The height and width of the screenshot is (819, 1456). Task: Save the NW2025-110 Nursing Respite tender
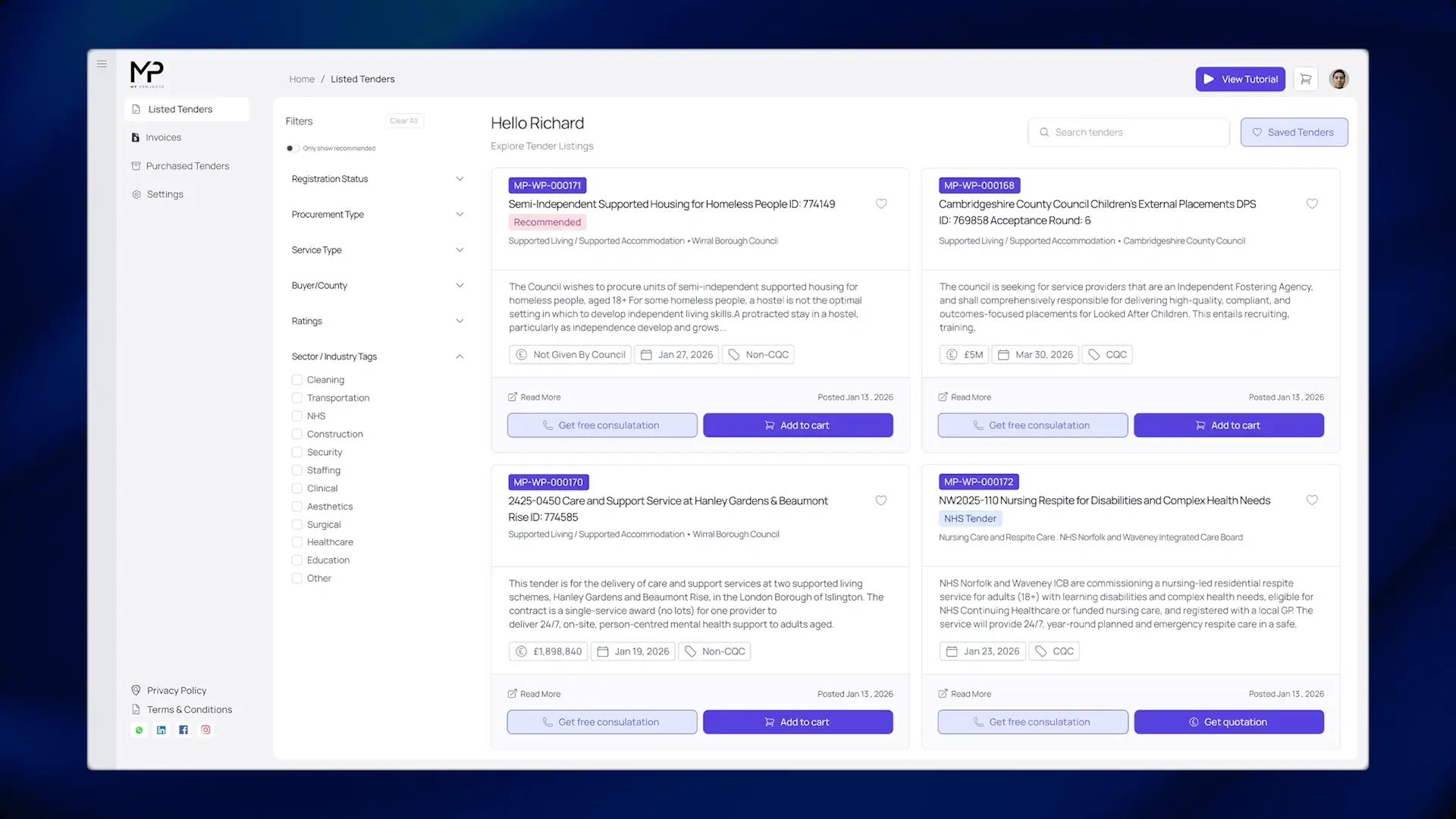(x=1312, y=500)
